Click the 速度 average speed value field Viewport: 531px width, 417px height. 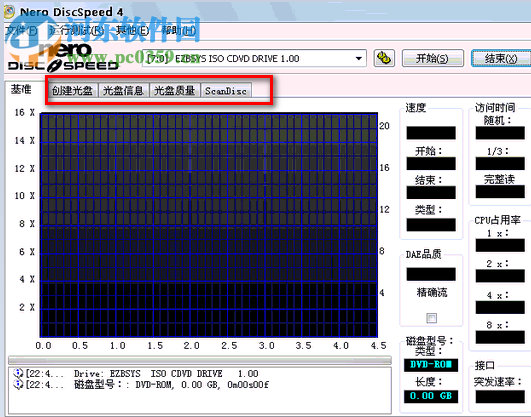click(431, 133)
